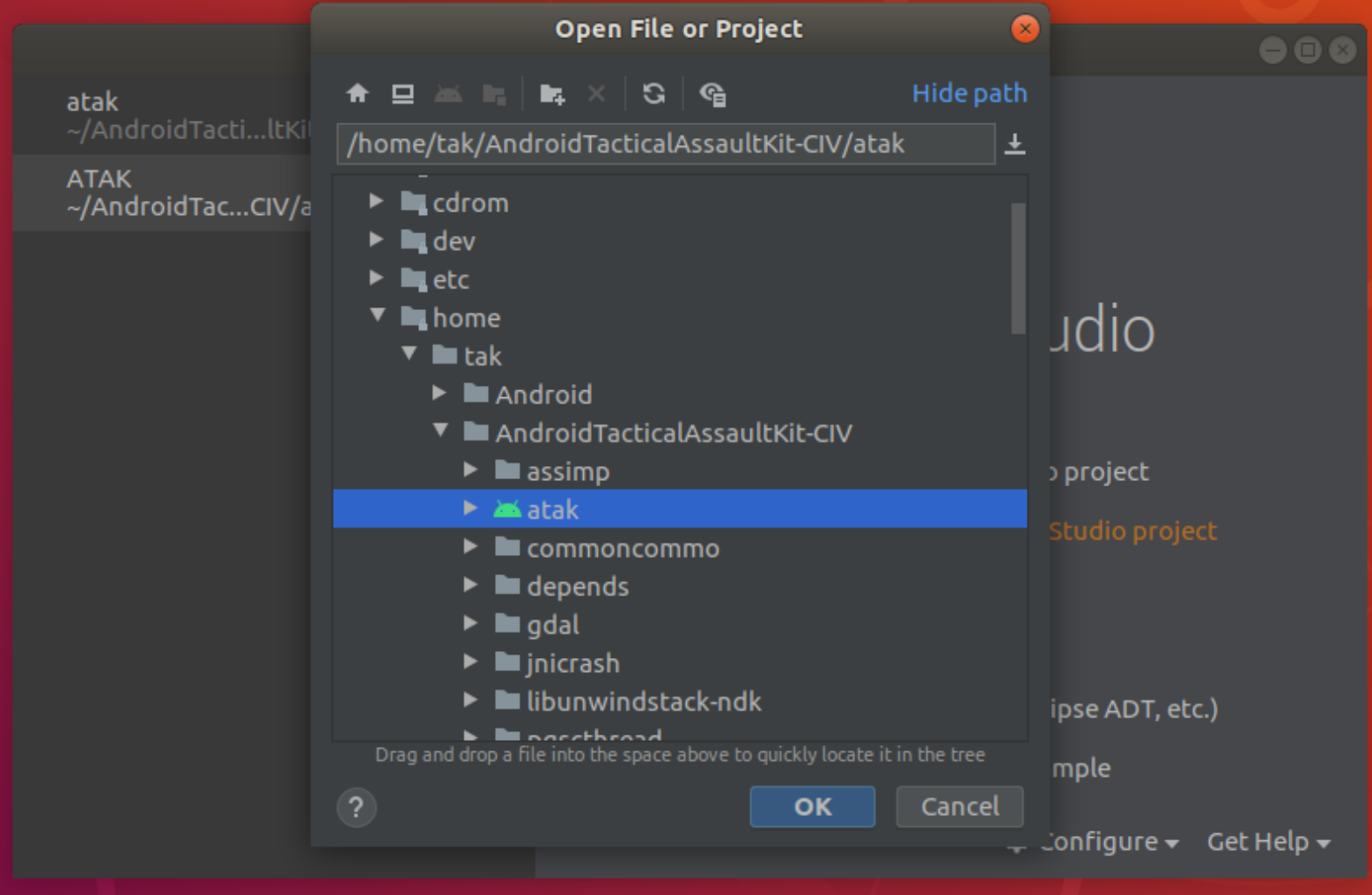
Task: Close the Open File or Project dialog
Action: (x=1025, y=29)
